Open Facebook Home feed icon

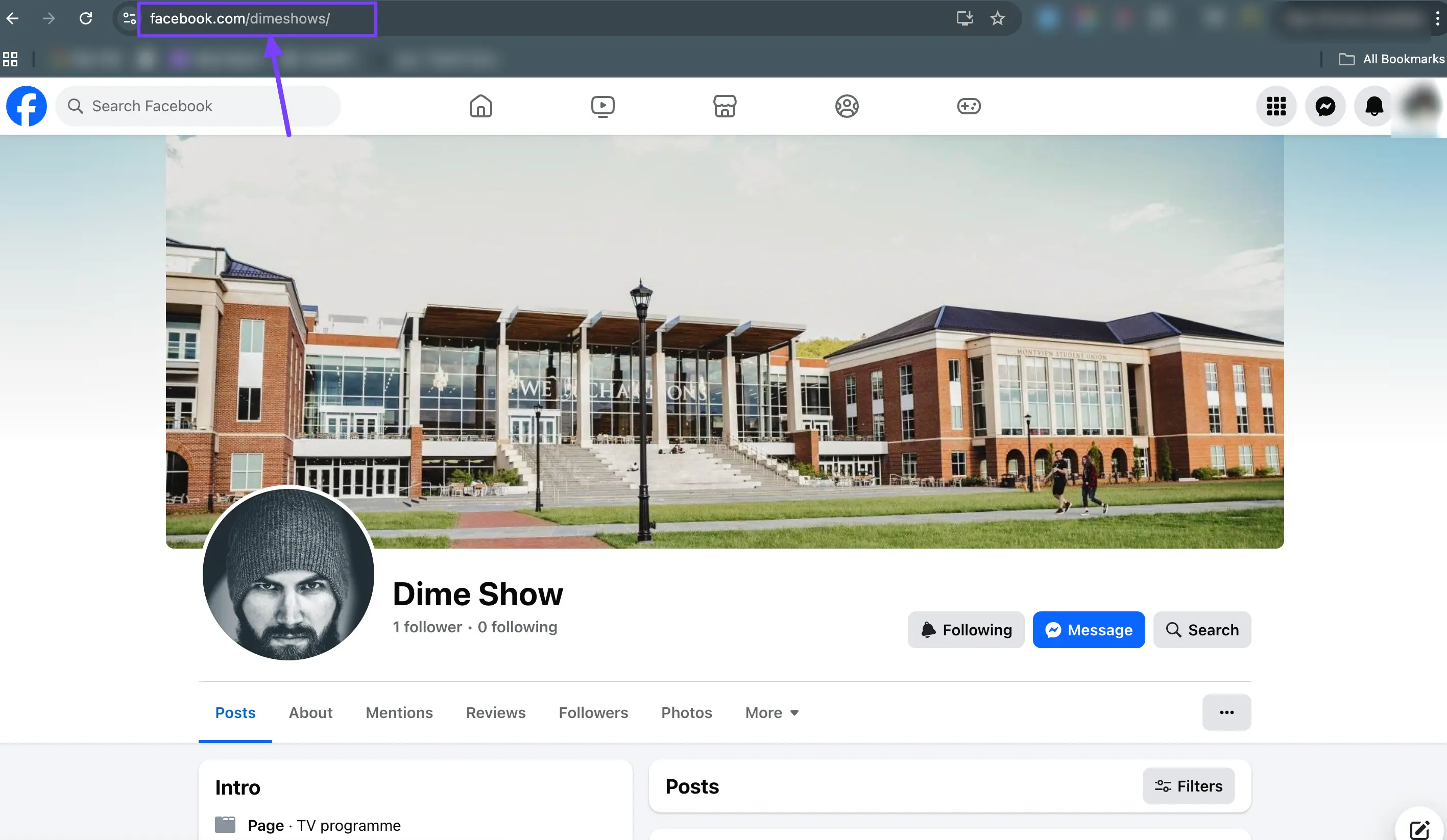pos(480,106)
